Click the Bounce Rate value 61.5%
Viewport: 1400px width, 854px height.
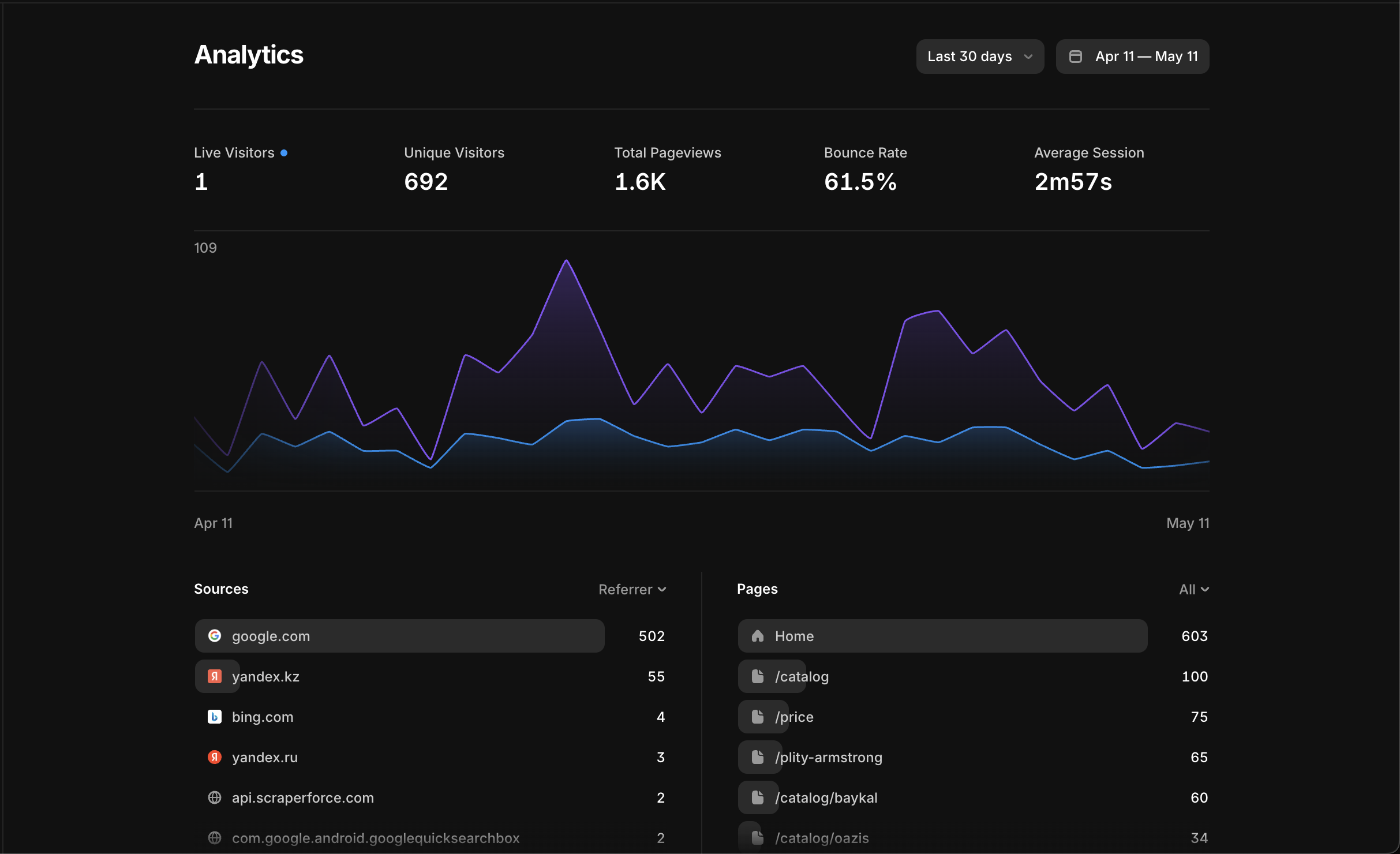coord(860,182)
